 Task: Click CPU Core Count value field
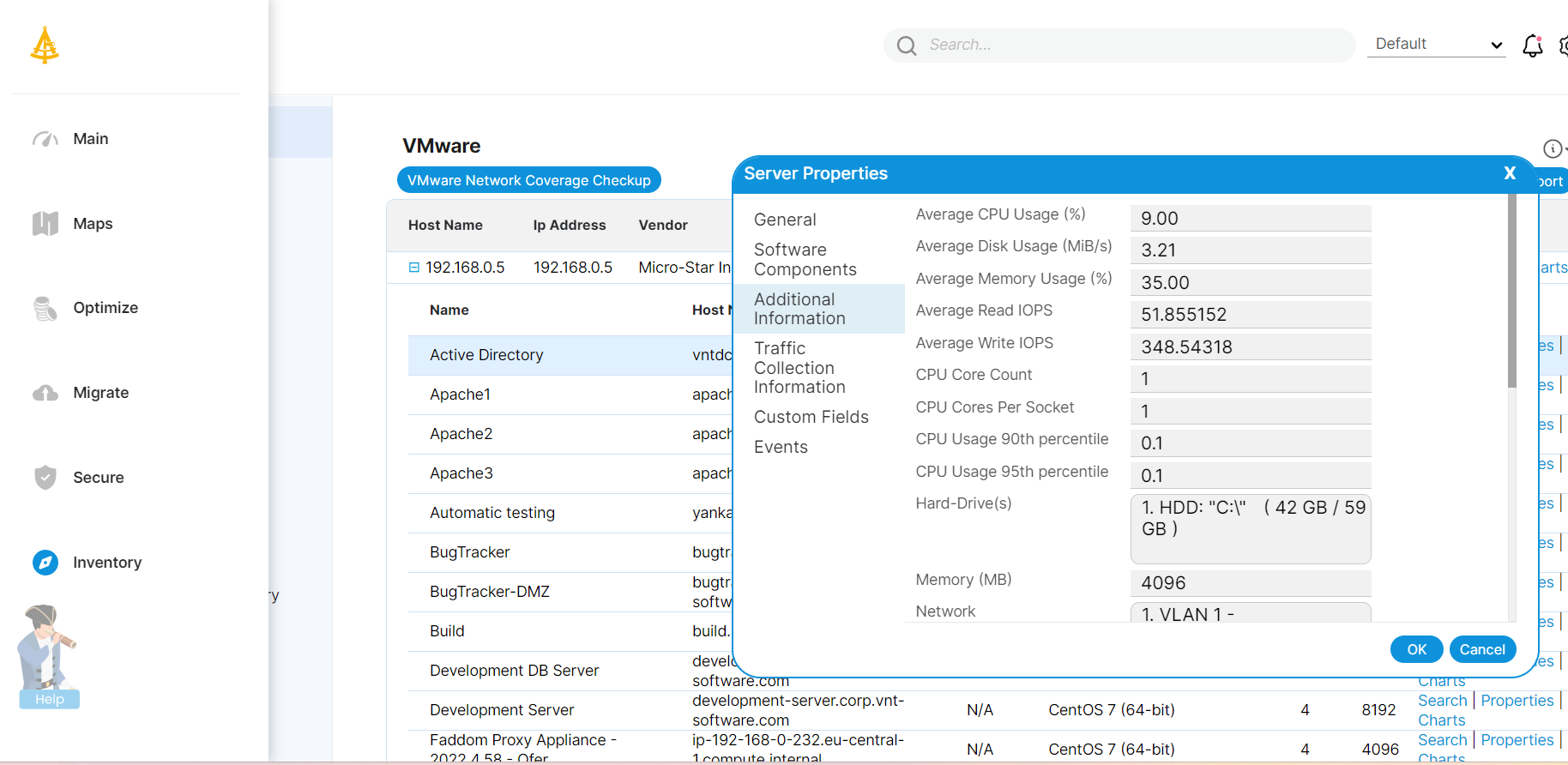(x=1251, y=379)
